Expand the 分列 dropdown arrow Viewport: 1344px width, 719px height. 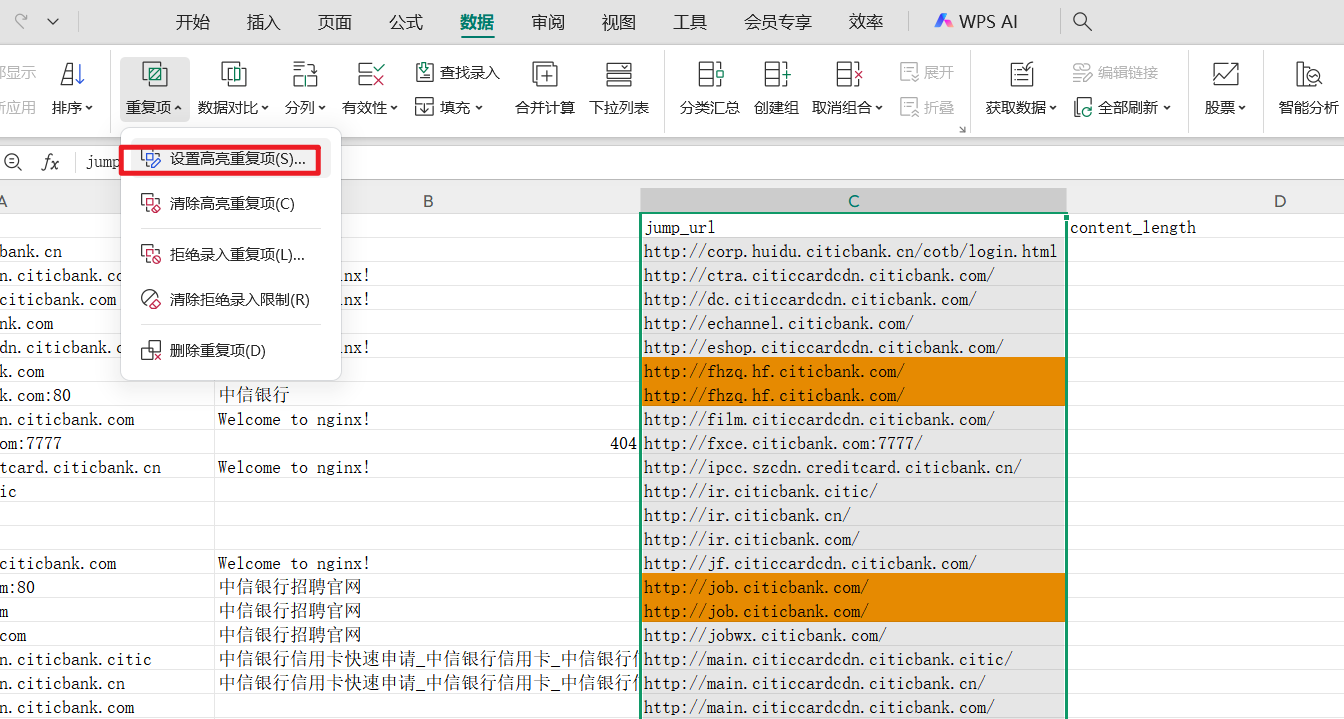[x=320, y=108]
